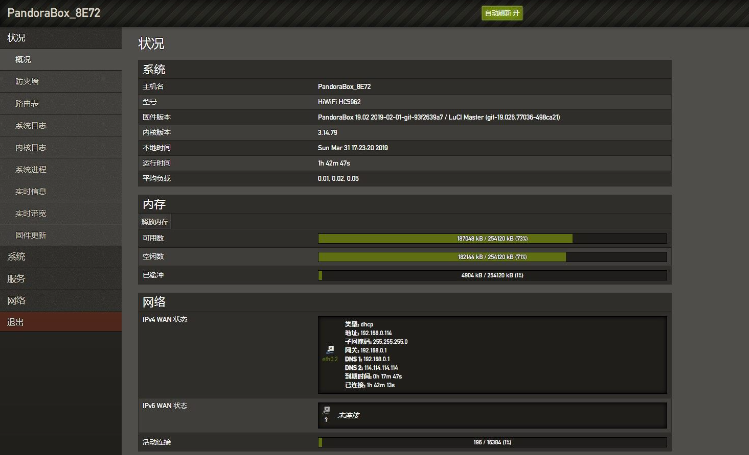This screenshot has width=749, height=455.
Task: Expand the 网络 sidebar menu
Action: (16, 301)
